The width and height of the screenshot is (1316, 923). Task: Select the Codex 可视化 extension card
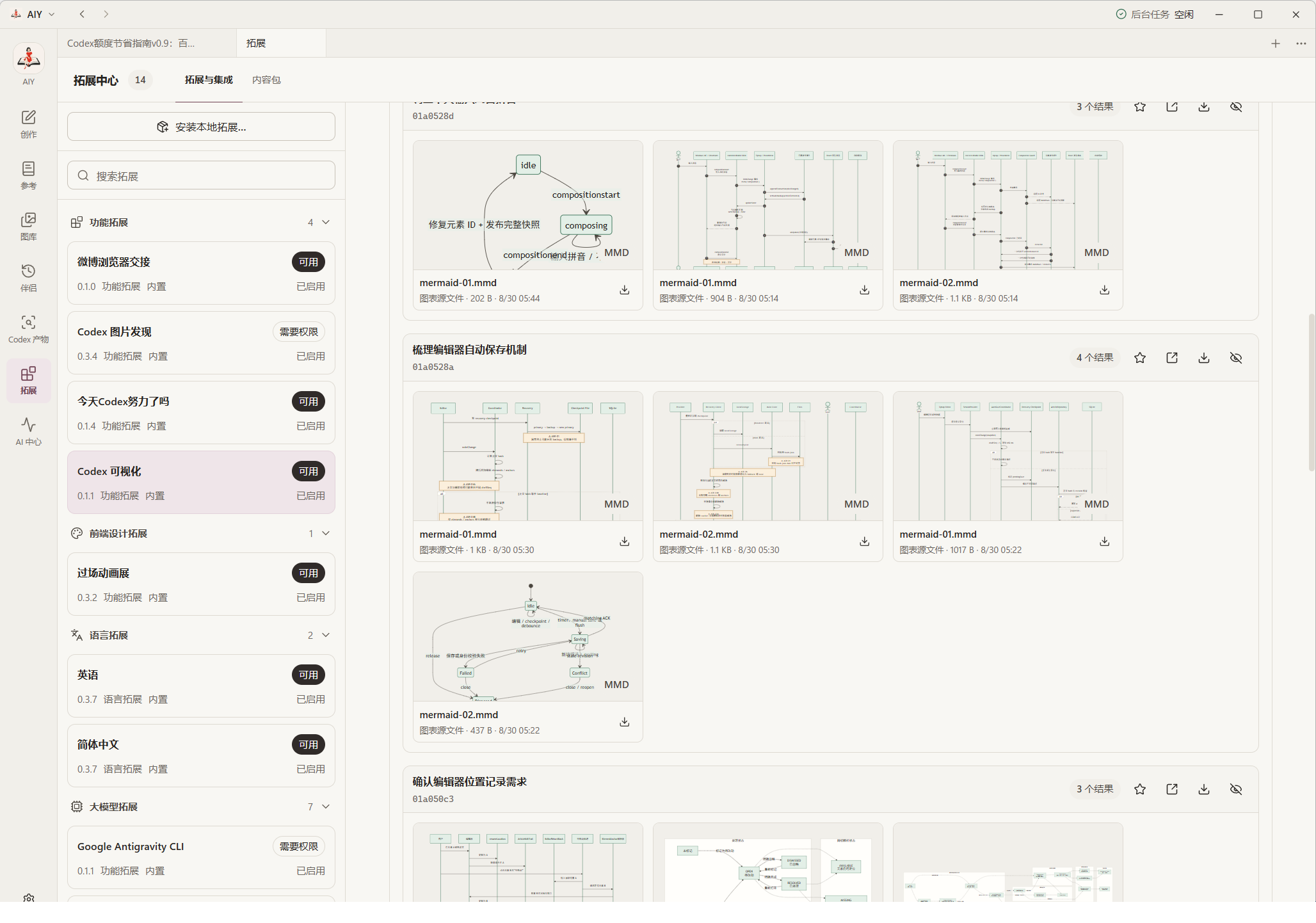(x=201, y=483)
